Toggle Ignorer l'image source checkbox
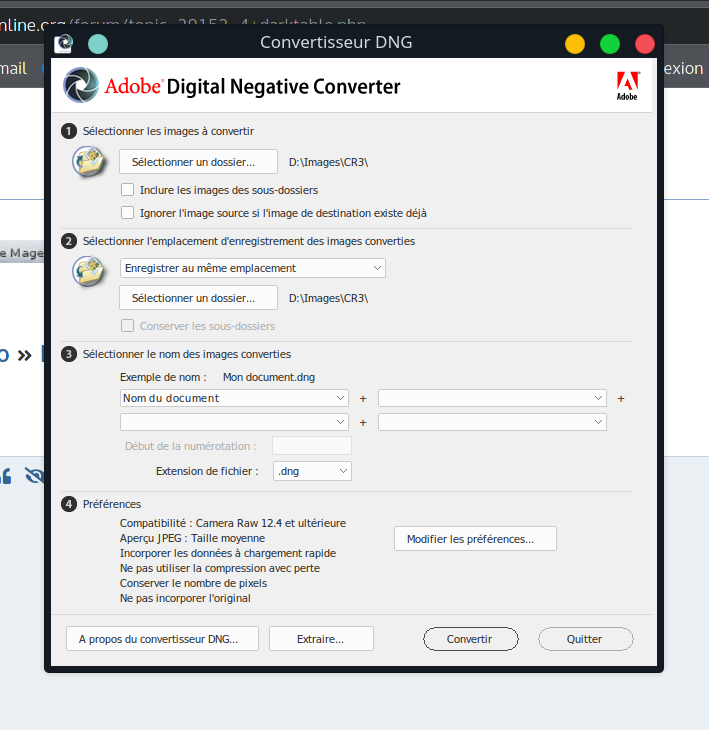The height and width of the screenshot is (730, 709). [x=128, y=212]
